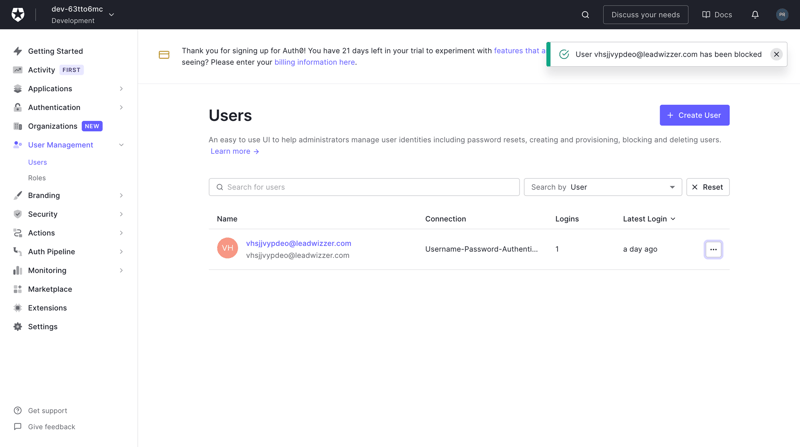
Task: Click the Logins column header
Action: [x=567, y=219]
